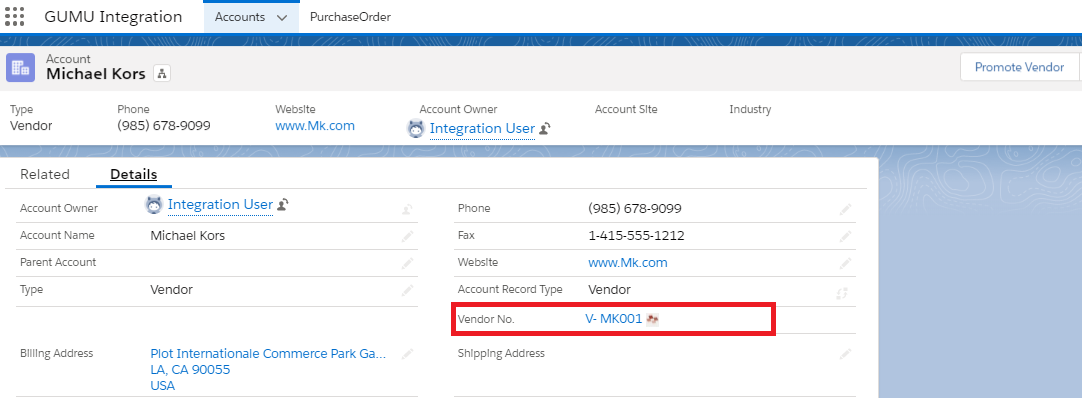Switch to the Related tab
Screen dimensions: 1082x403
point(45,175)
